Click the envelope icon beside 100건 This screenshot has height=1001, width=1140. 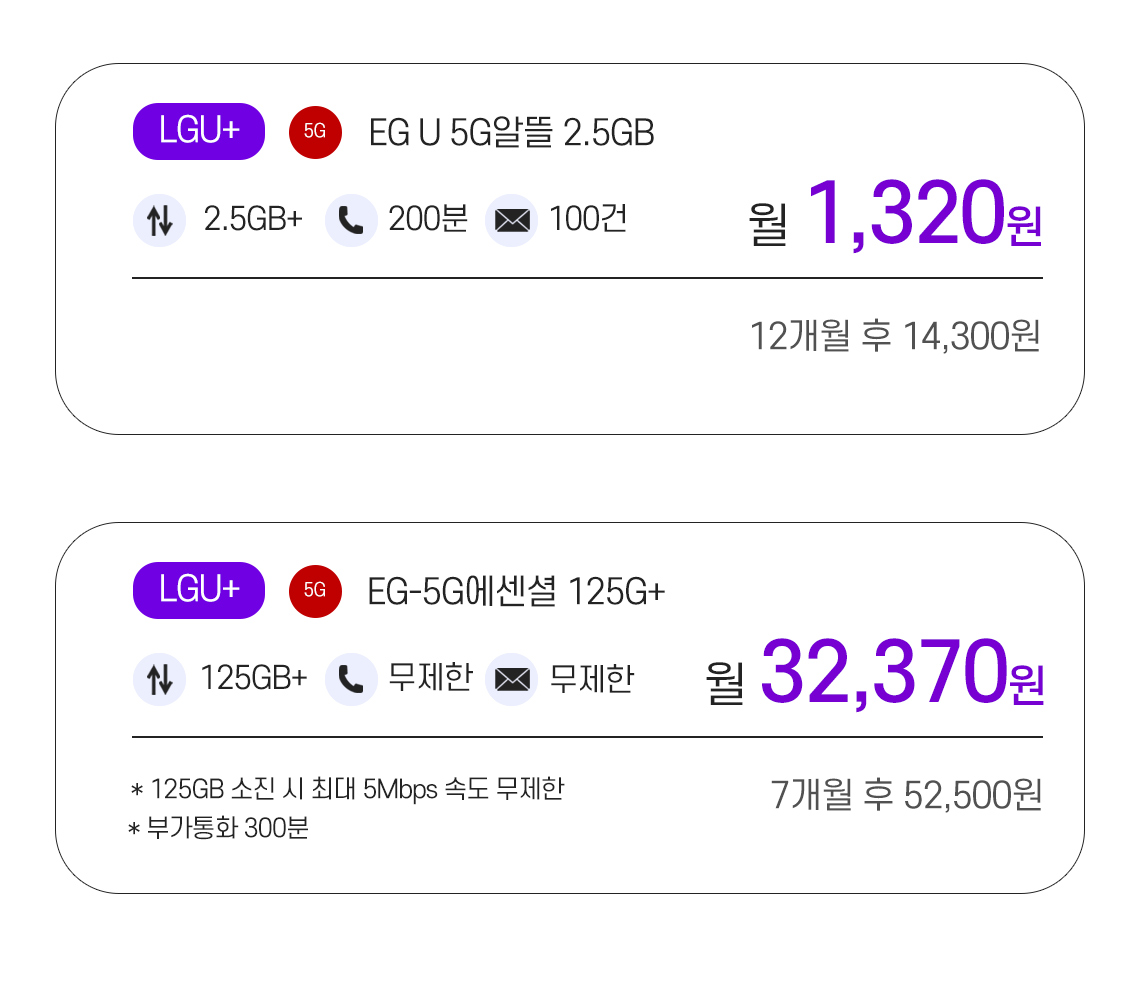pyautogui.click(x=512, y=220)
